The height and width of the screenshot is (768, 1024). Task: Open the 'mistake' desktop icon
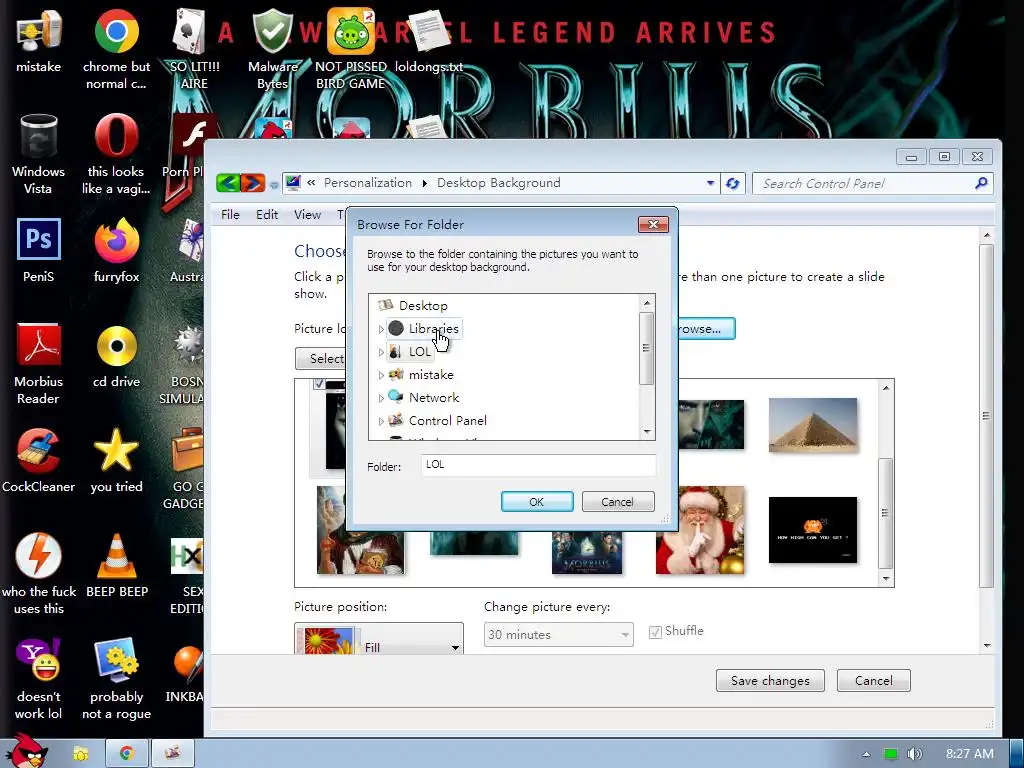(x=39, y=42)
